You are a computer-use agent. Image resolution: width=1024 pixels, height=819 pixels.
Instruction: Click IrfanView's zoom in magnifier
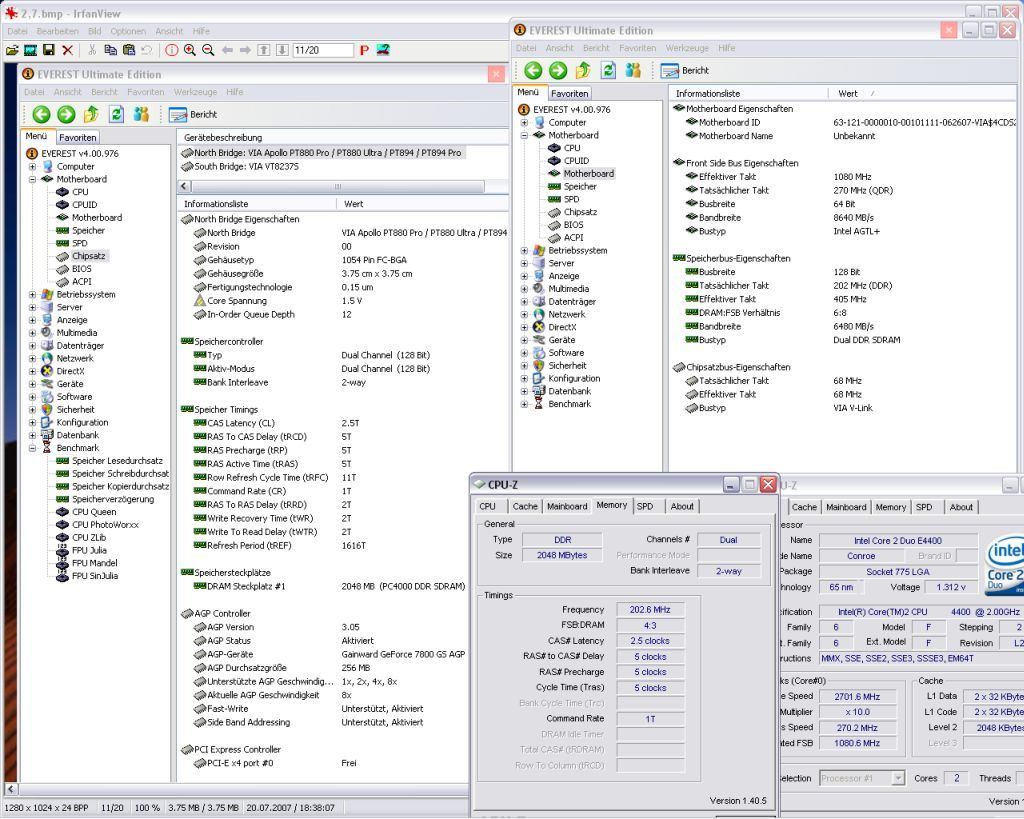click(x=189, y=50)
